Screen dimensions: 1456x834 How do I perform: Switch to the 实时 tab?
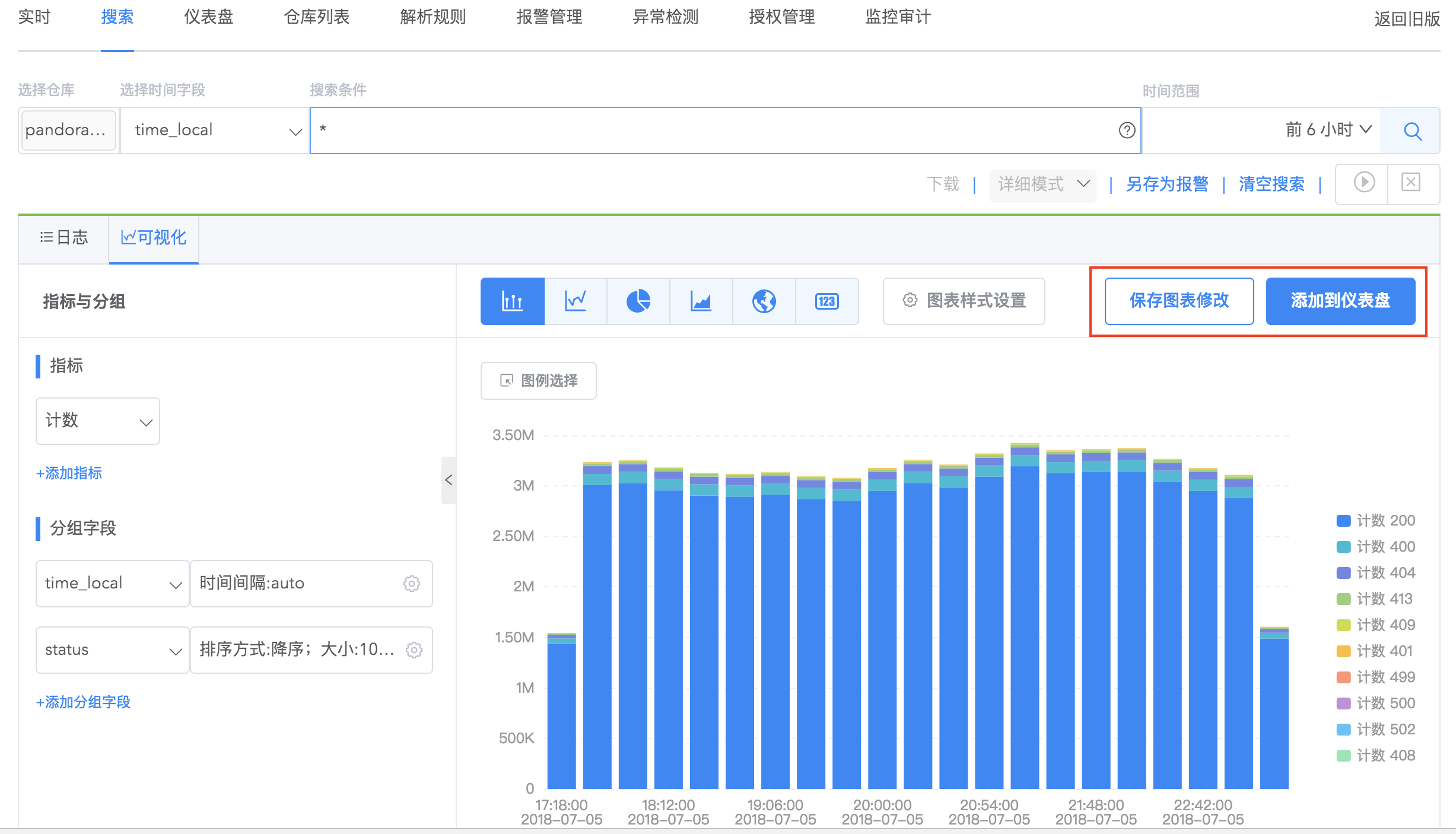tap(34, 17)
